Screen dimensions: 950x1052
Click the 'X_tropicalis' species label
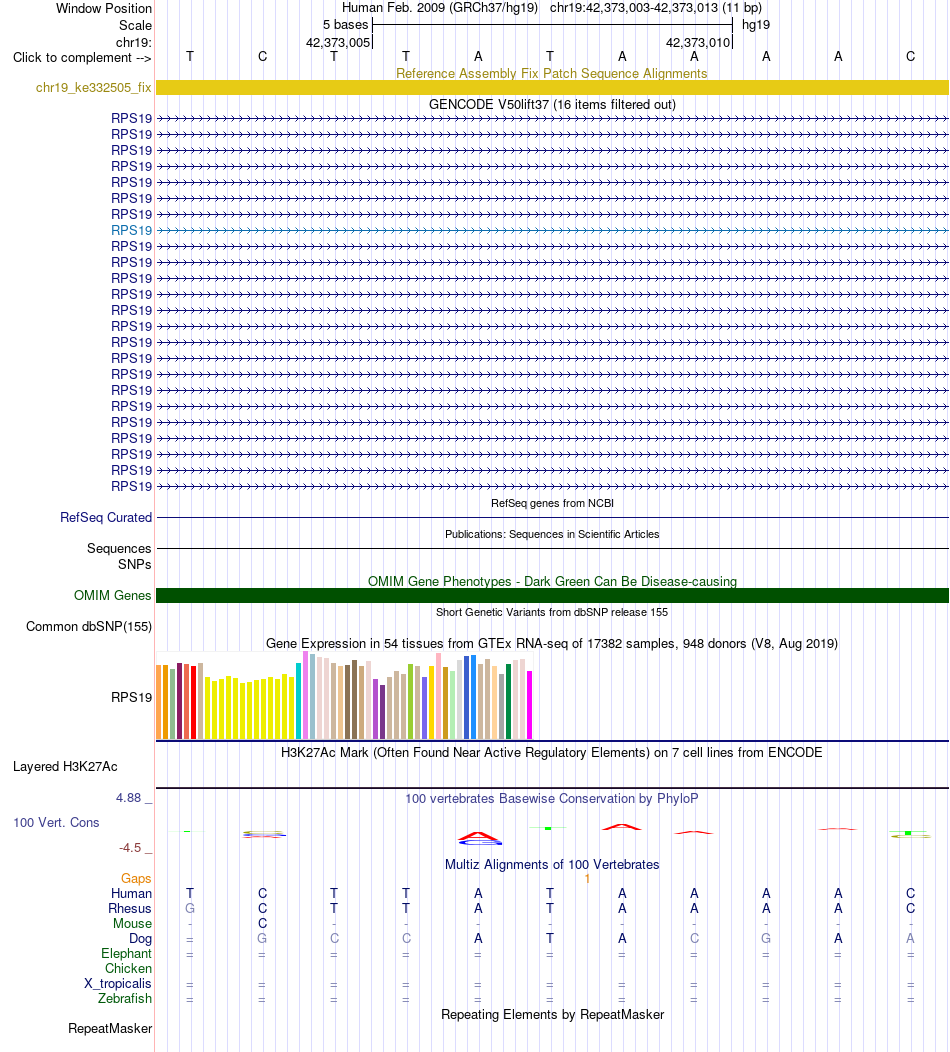pyautogui.click(x=118, y=984)
